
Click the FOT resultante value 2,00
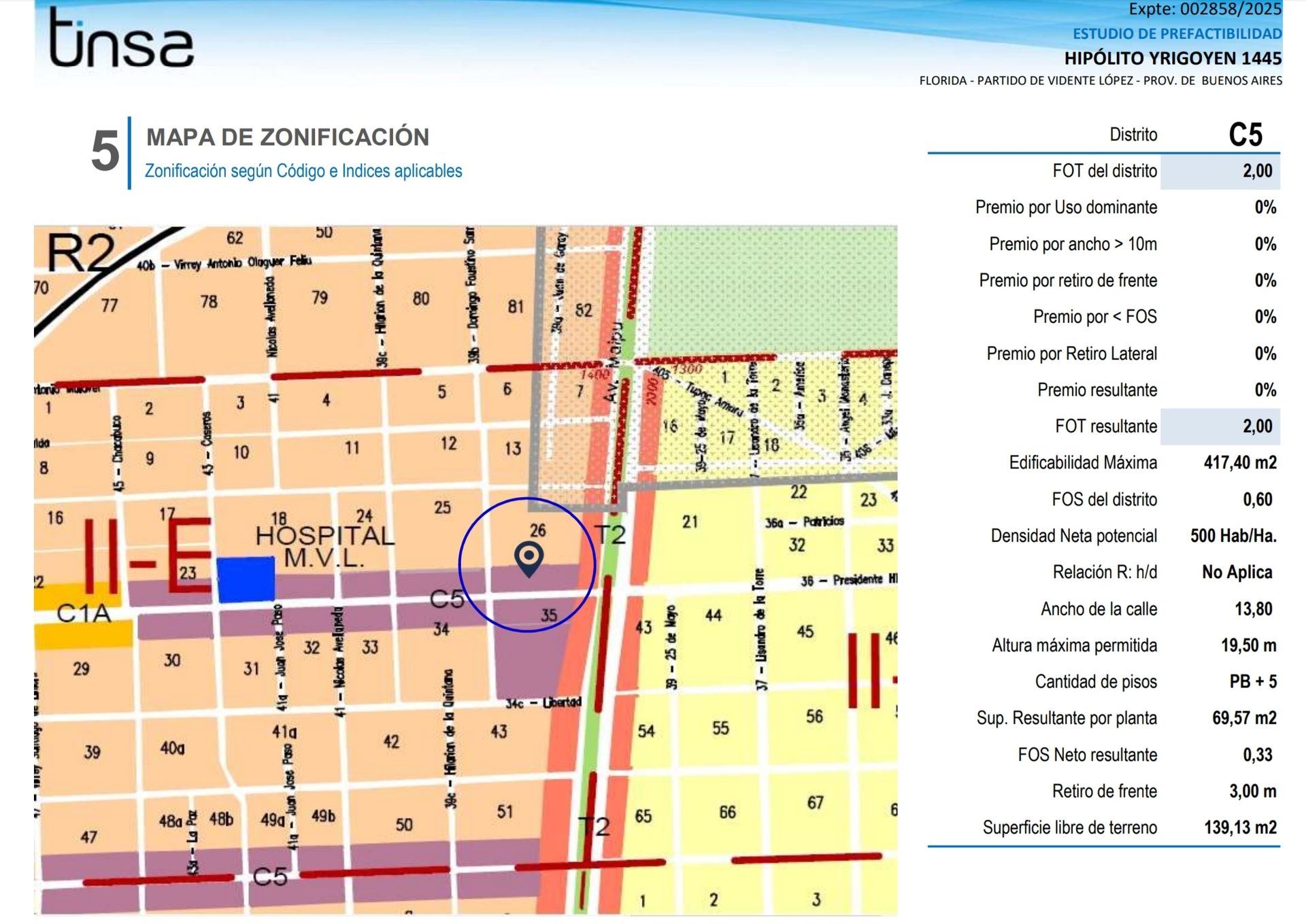[1257, 426]
